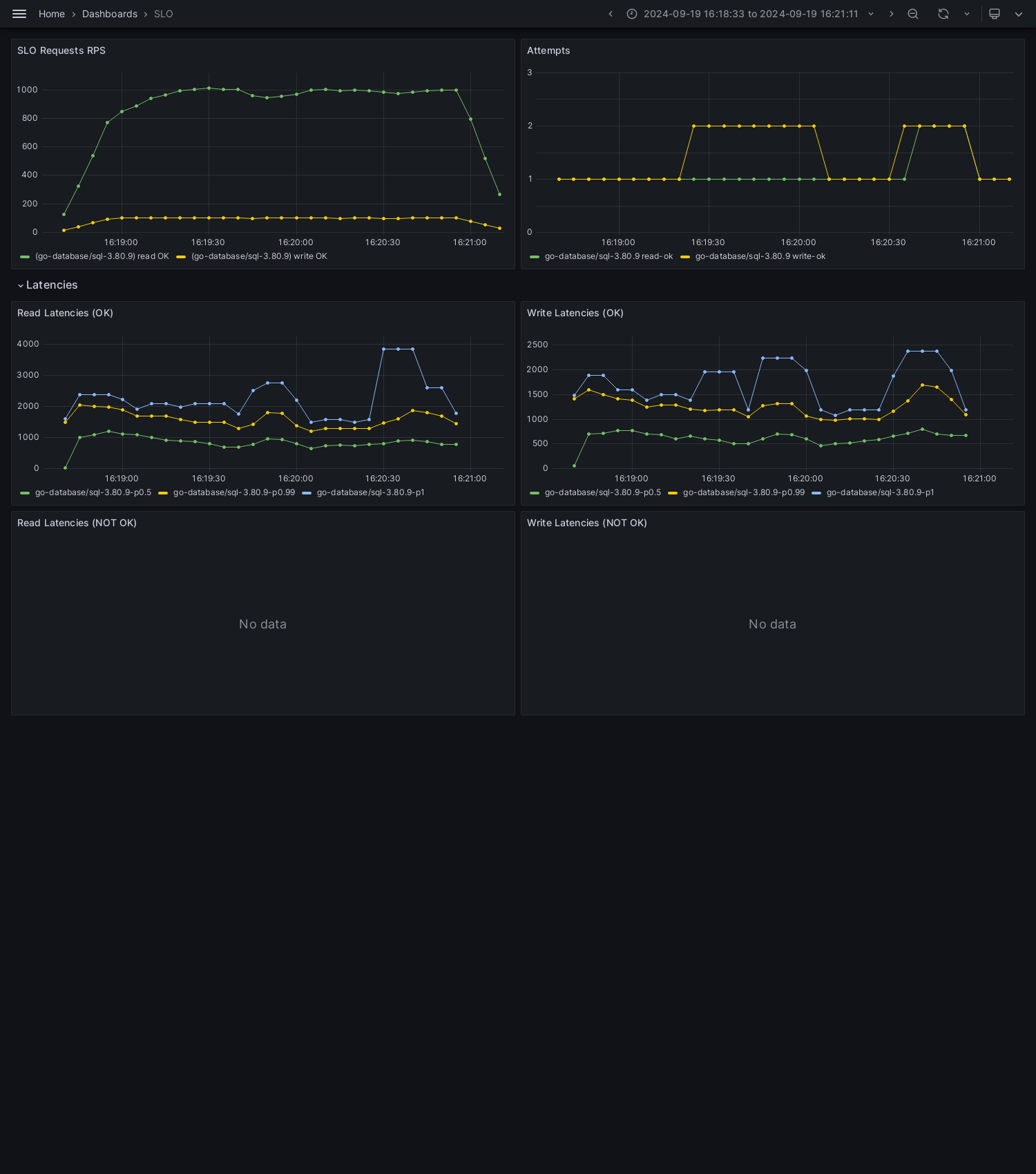Toggle p0.99 series in Write Latencies legend
1036x1174 pixels.
pyautogui.click(x=744, y=492)
